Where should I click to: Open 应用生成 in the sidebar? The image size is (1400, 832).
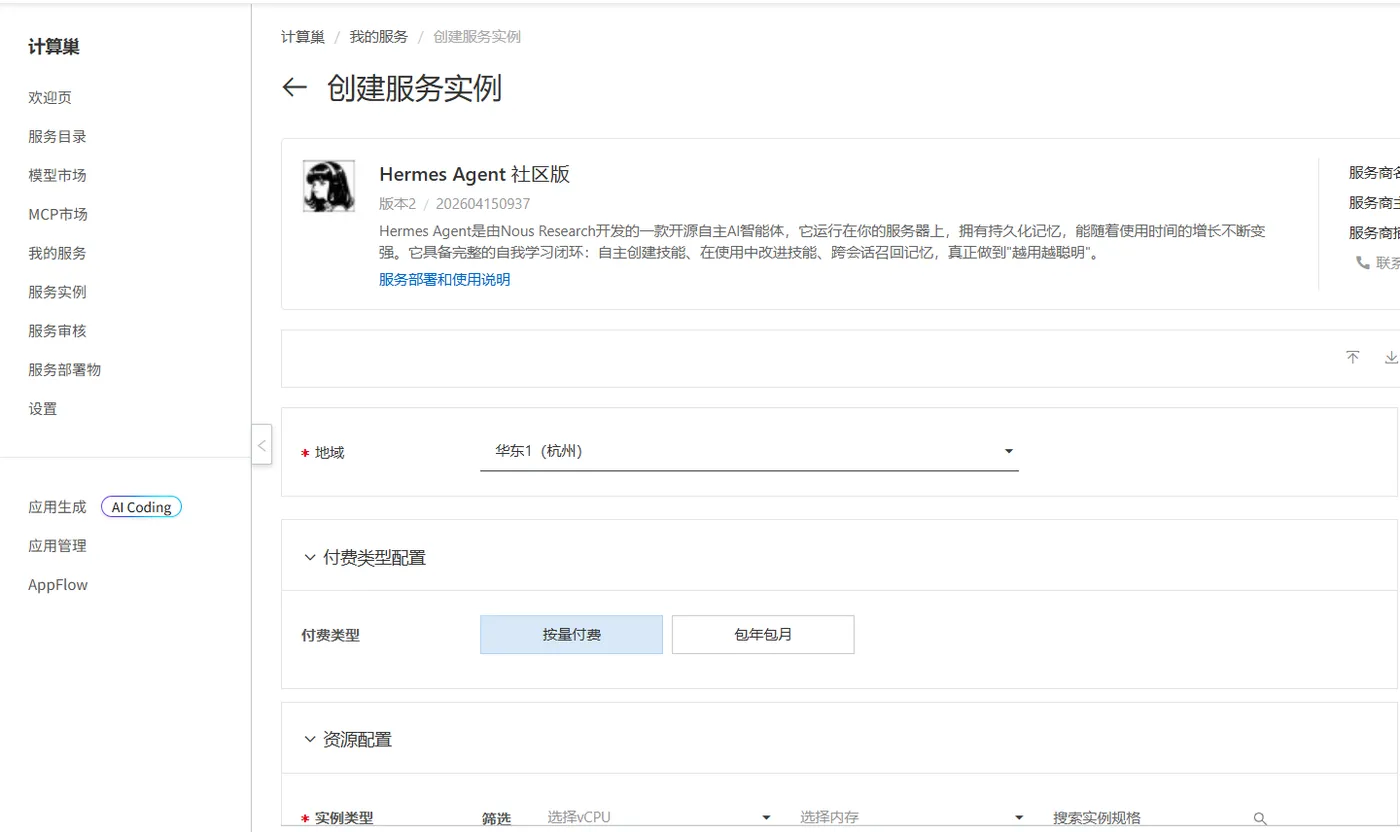point(57,507)
